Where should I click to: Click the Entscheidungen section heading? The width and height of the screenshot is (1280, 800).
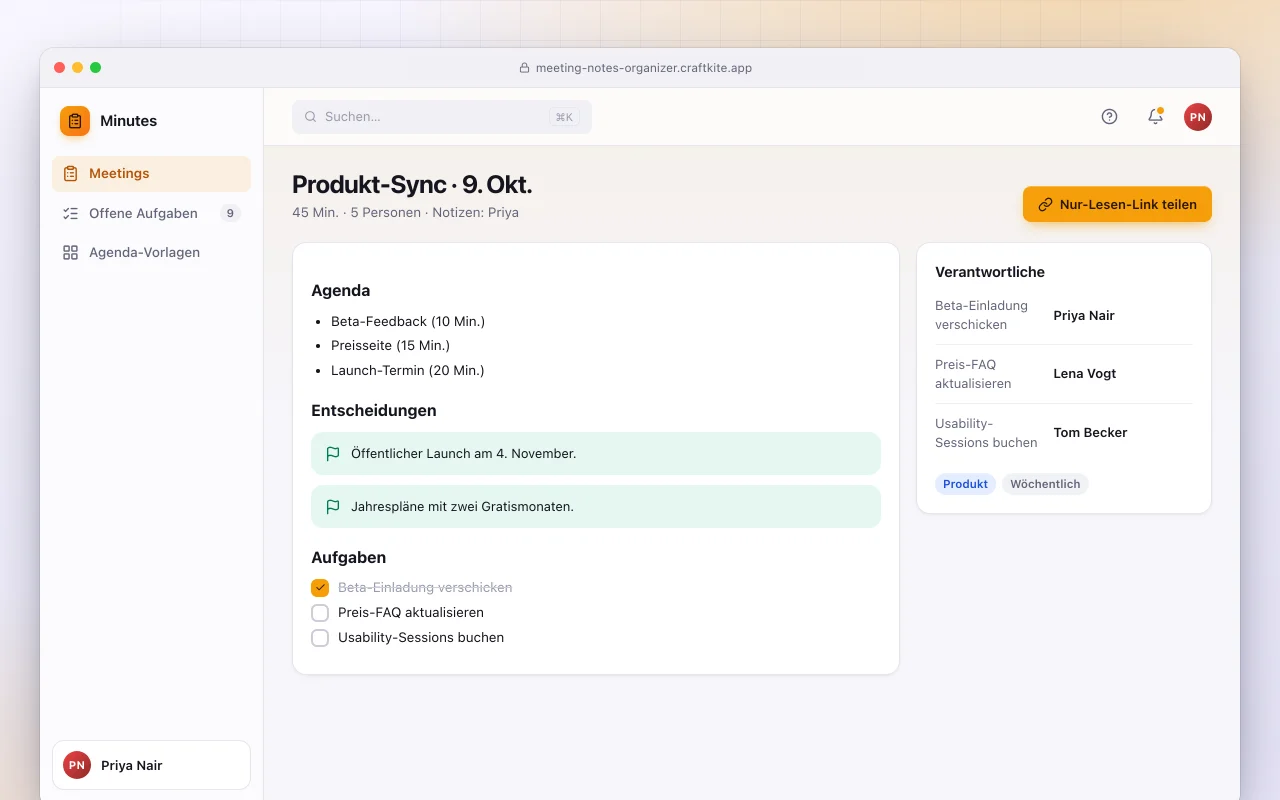(x=374, y=410)
